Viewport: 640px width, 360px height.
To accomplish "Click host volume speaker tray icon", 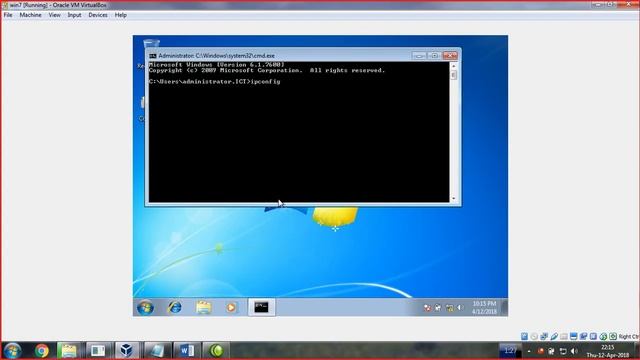I will 574,351.
